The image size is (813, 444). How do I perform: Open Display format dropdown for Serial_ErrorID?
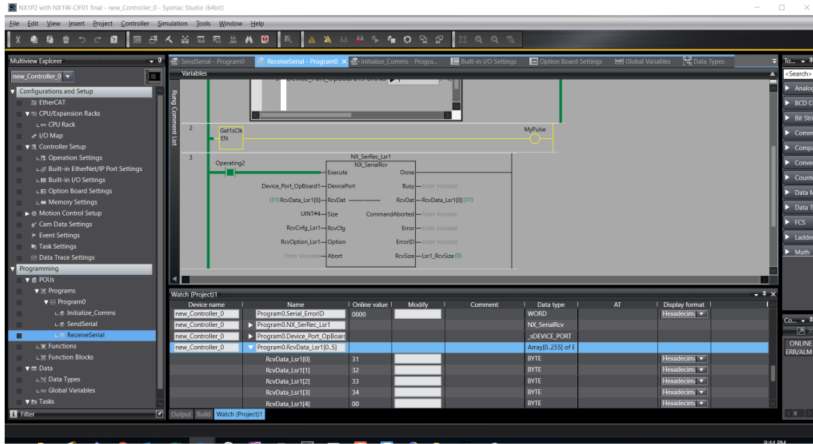click(702, 314)
